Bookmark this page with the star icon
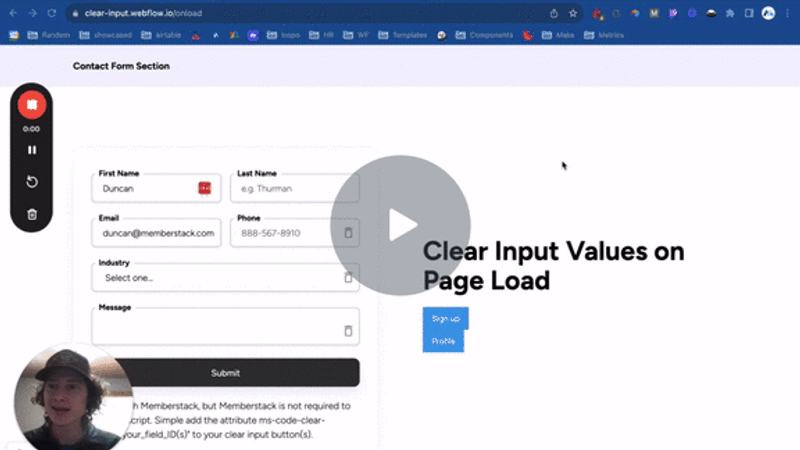The height and width of the screenshot is (450, 800). point(573,13)
